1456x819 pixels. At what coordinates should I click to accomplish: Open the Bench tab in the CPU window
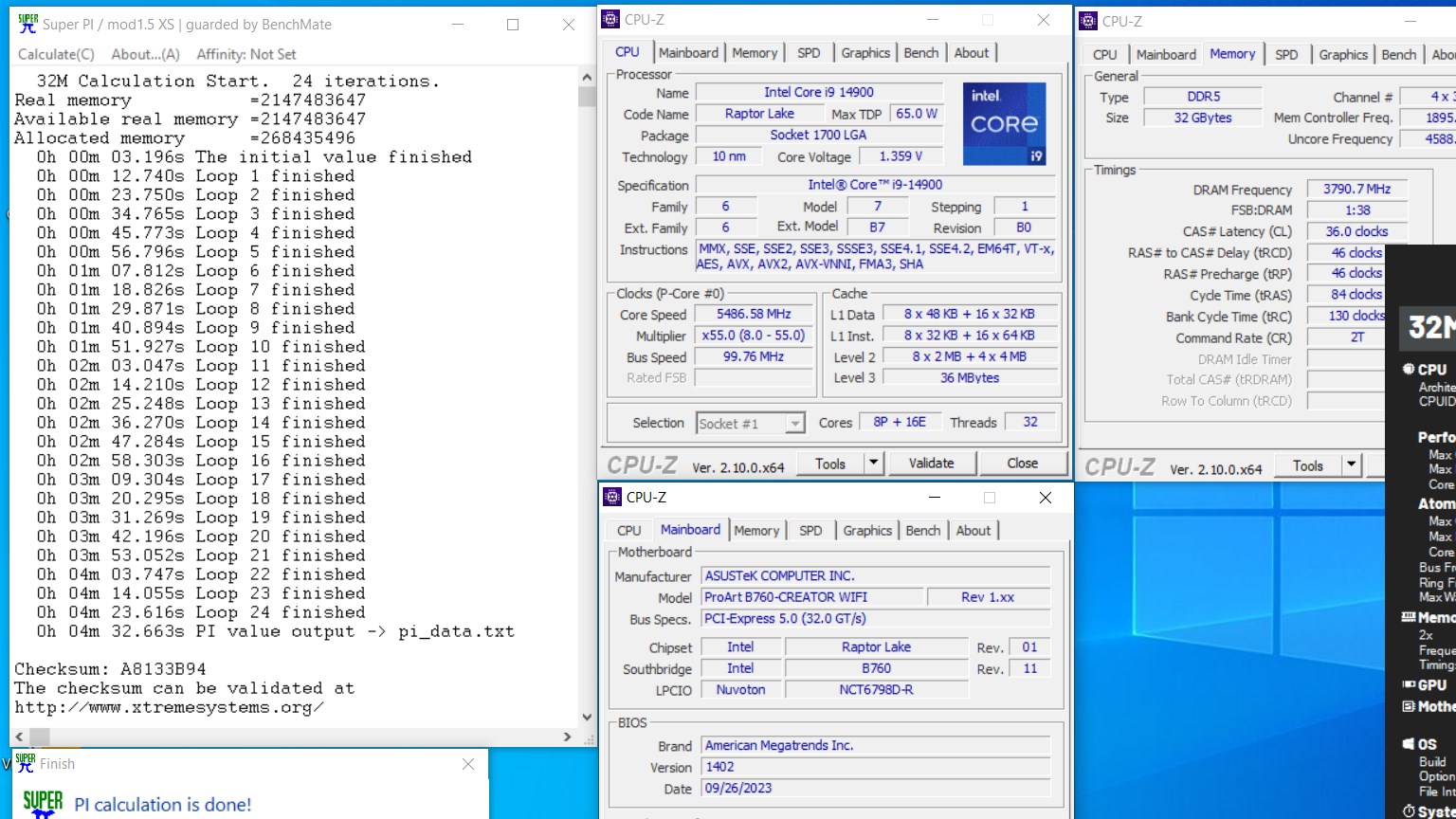921,53
